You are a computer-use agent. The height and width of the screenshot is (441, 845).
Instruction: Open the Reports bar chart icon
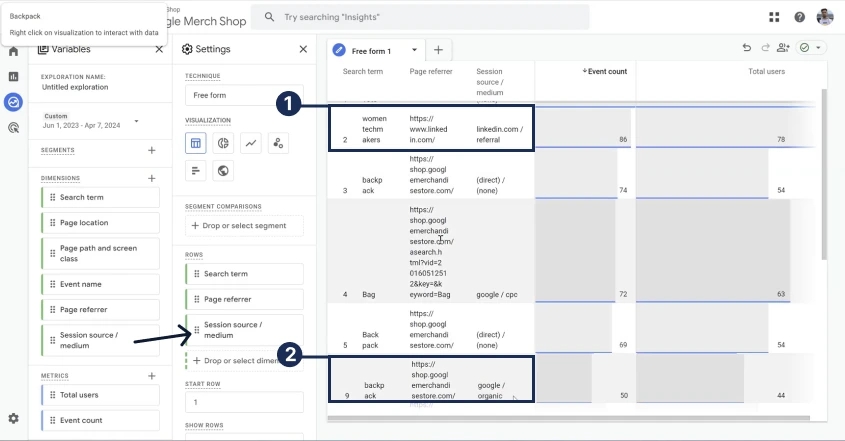tap(13, 77)
